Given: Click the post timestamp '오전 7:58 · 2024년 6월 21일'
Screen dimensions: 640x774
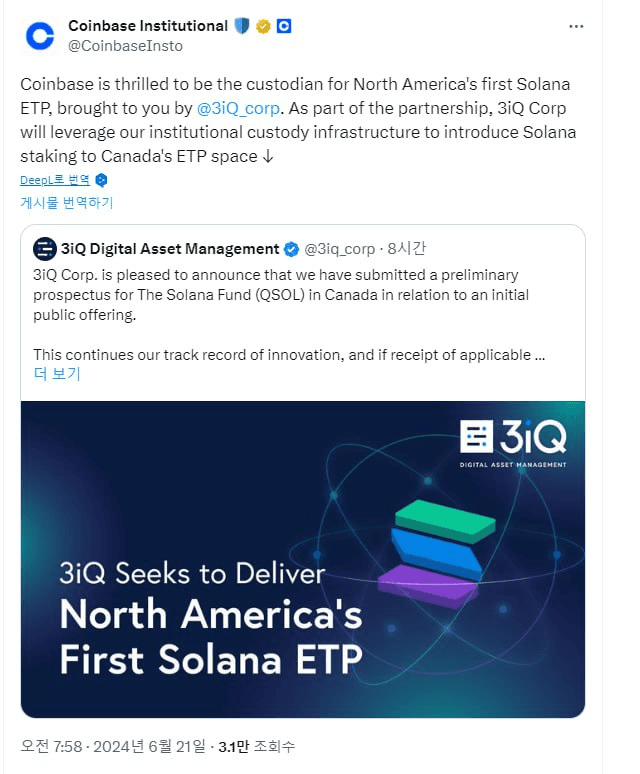Looking at the screenshot, I should click(x=113, y=746).
